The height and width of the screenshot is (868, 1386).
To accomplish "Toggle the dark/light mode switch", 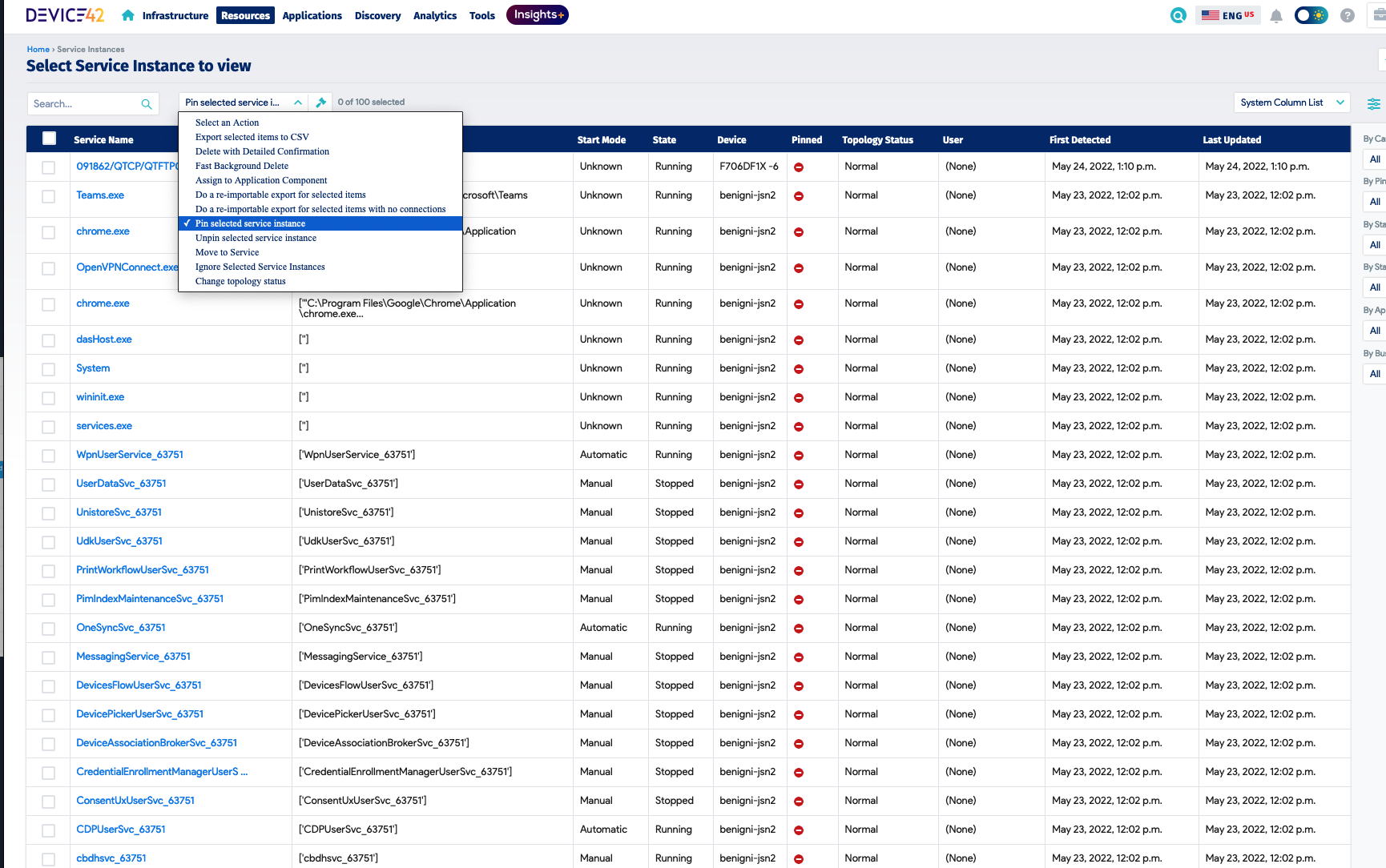I will pyautogui.click(x=1311, y=15).
